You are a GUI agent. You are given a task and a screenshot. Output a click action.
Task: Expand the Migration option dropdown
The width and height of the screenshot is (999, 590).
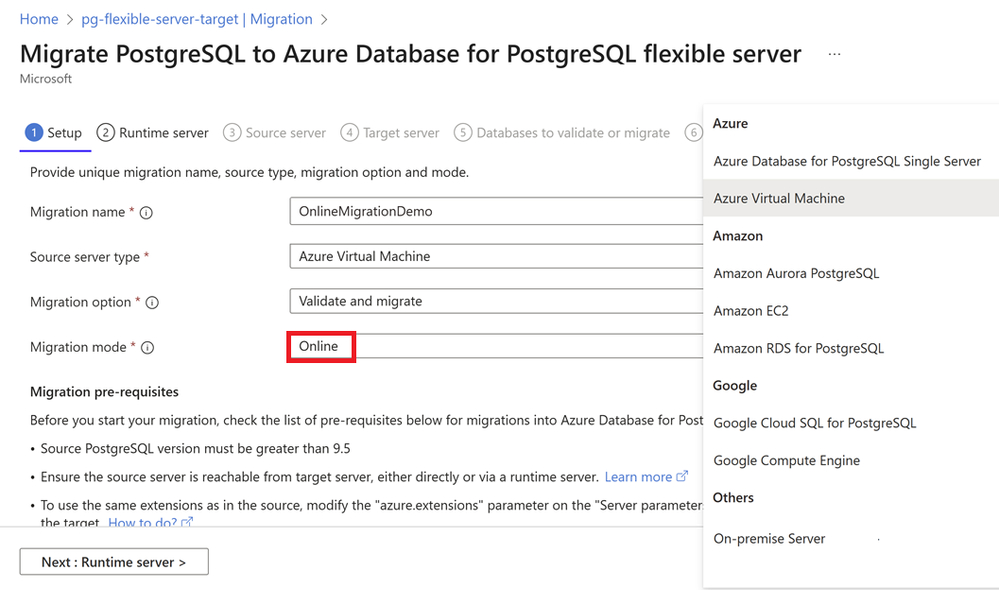click(495, 302)
